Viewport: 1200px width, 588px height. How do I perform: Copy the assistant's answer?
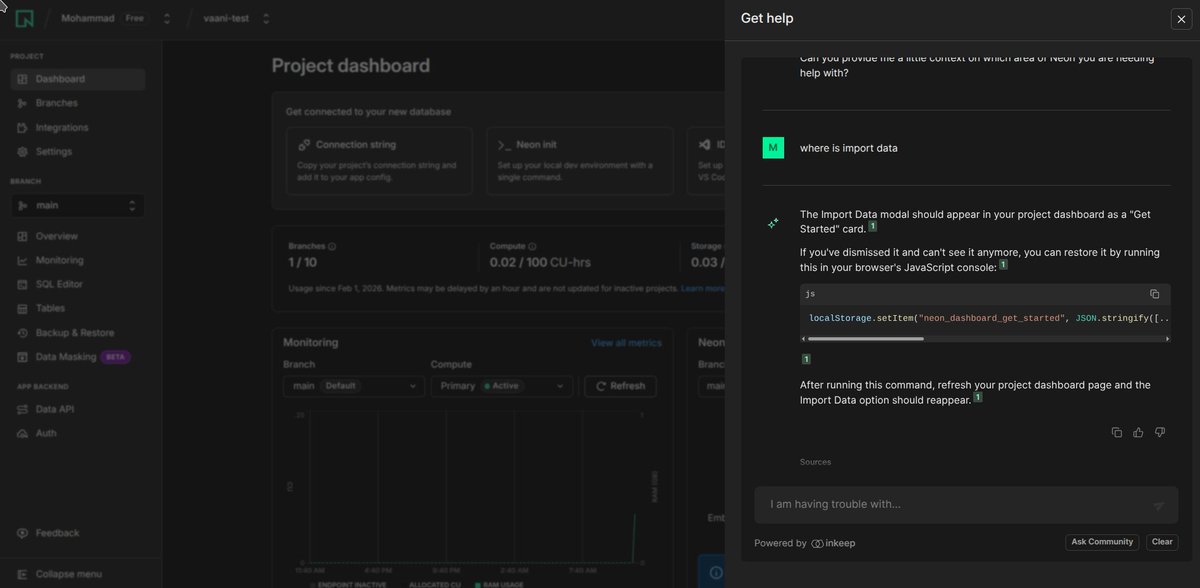[1117, 432]
